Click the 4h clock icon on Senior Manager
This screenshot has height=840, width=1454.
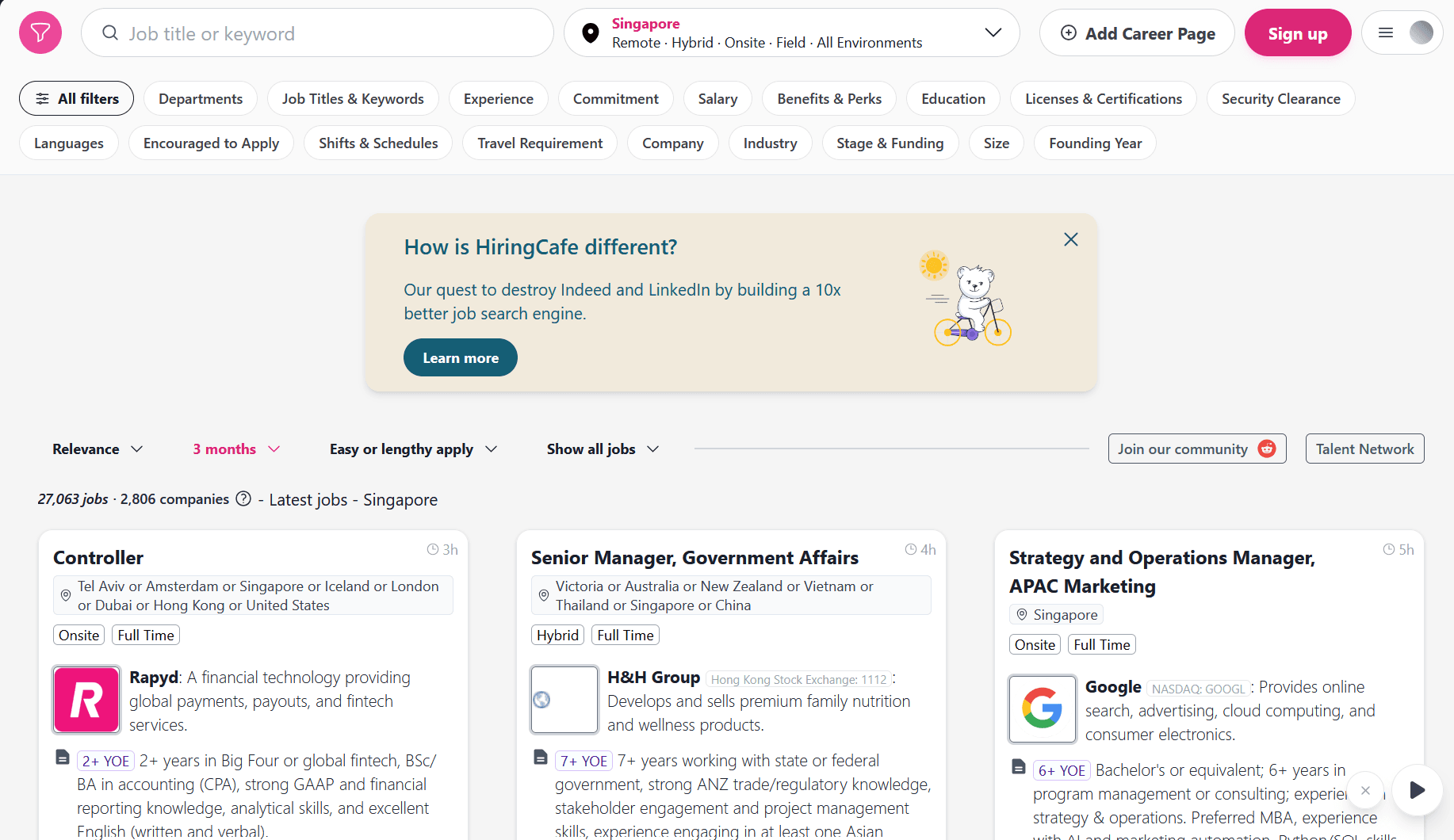coord(911,549)
